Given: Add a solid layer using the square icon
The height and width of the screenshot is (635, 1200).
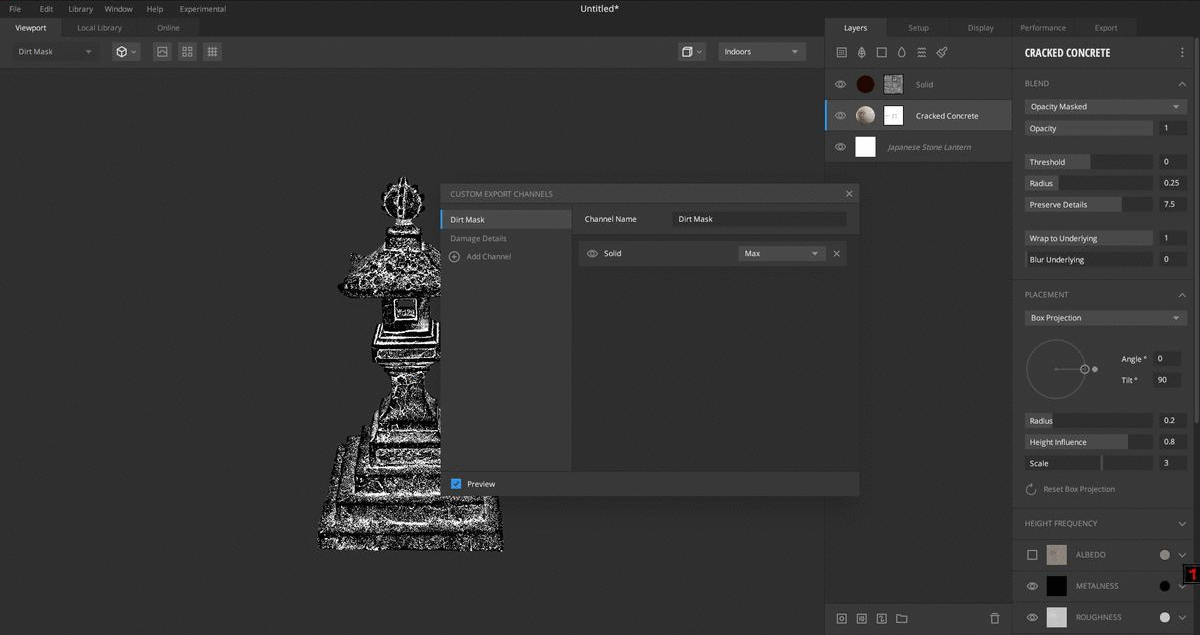Looking at the screenshot, I should point(881,52).
